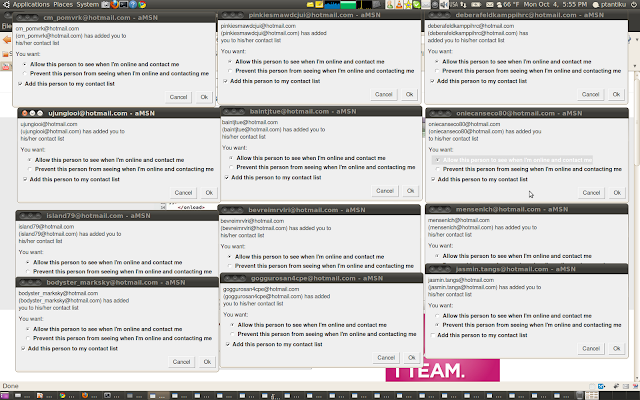This screenshot has width=640, height=400.
Task: Open the System menu
Action: [87, 4]
